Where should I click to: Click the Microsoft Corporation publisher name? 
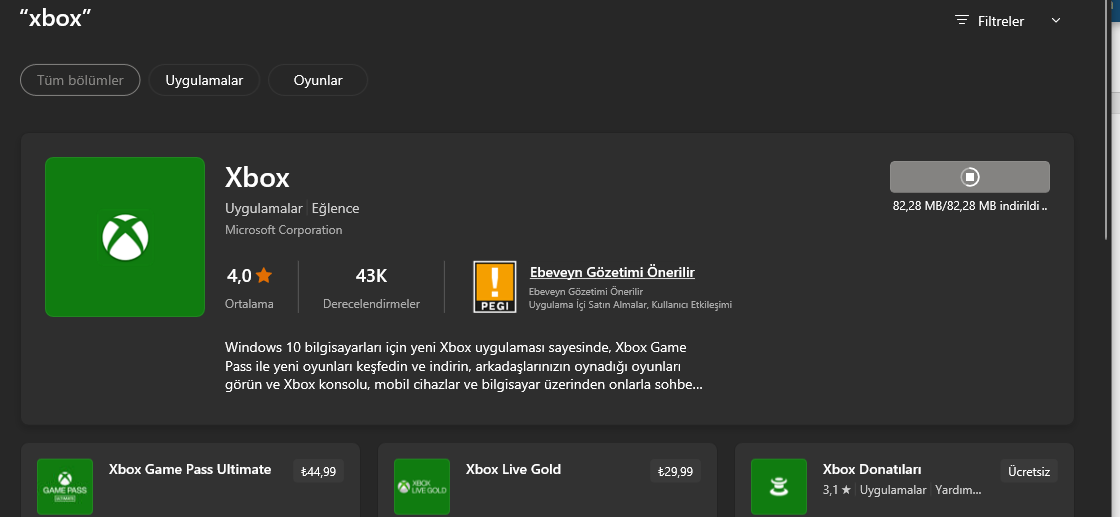[x=284, y=230]
